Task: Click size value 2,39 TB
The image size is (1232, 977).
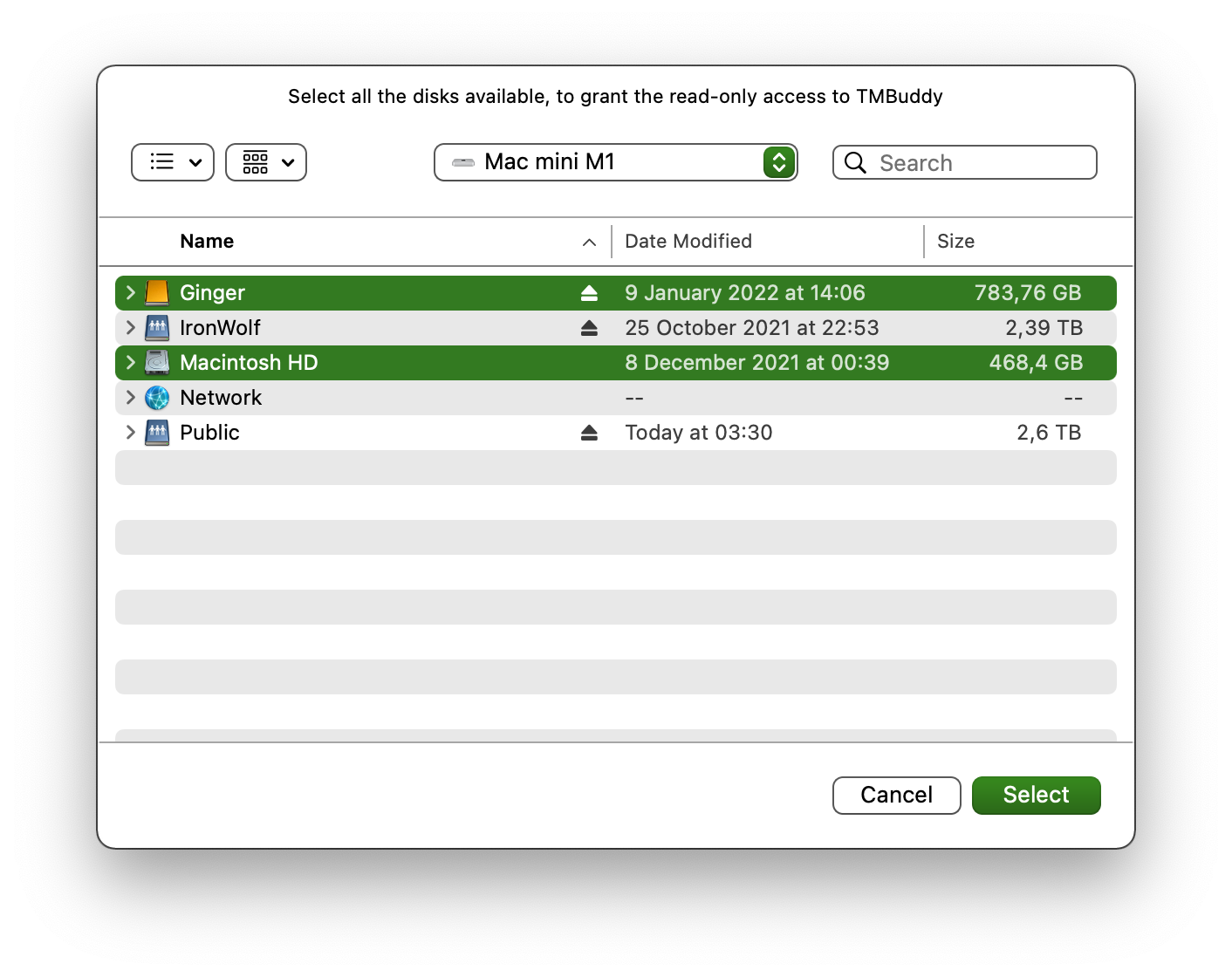Action: (1044, 328)
